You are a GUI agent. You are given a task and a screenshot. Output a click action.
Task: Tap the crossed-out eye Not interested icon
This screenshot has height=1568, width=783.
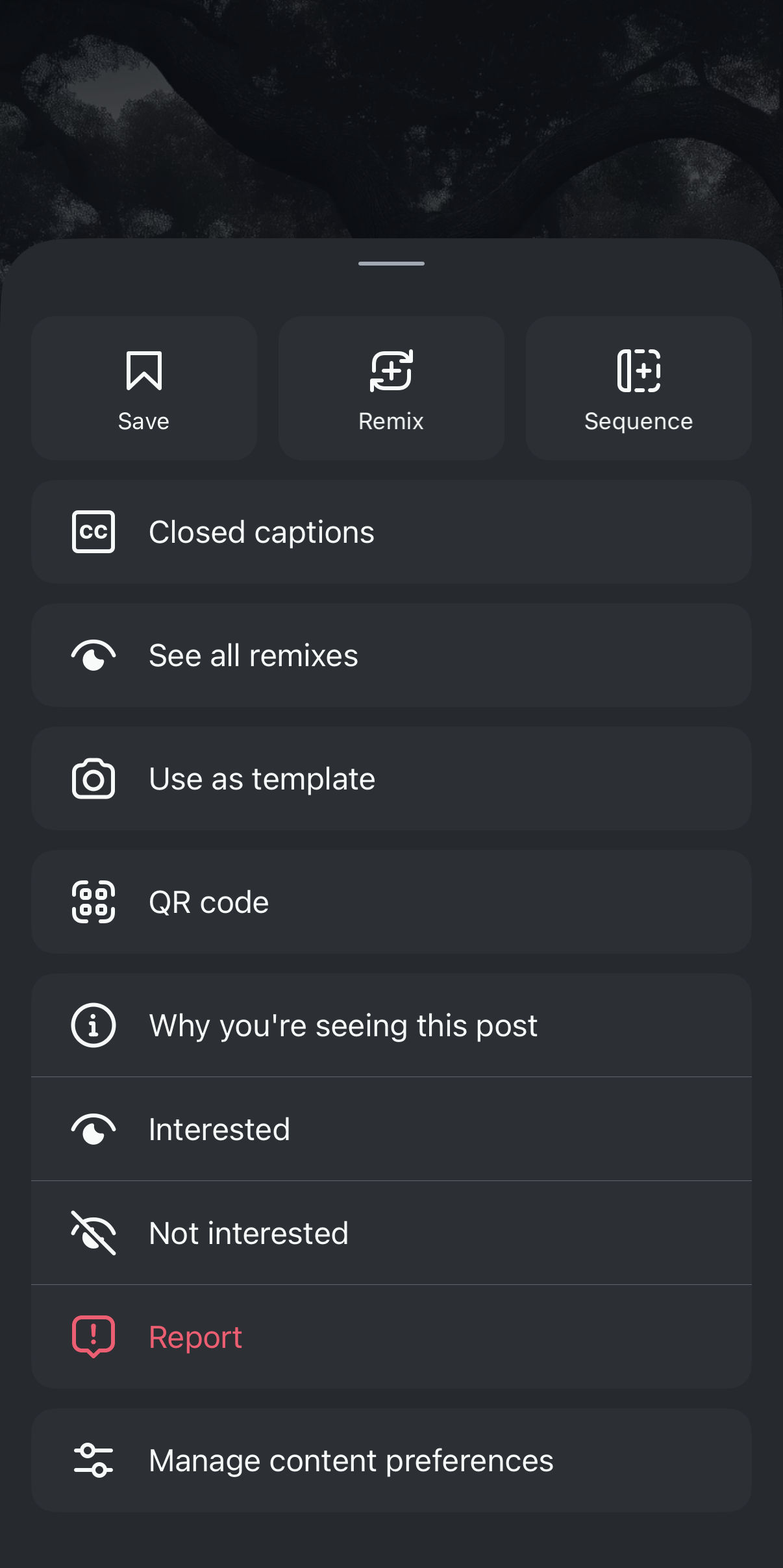point(93,1233)
